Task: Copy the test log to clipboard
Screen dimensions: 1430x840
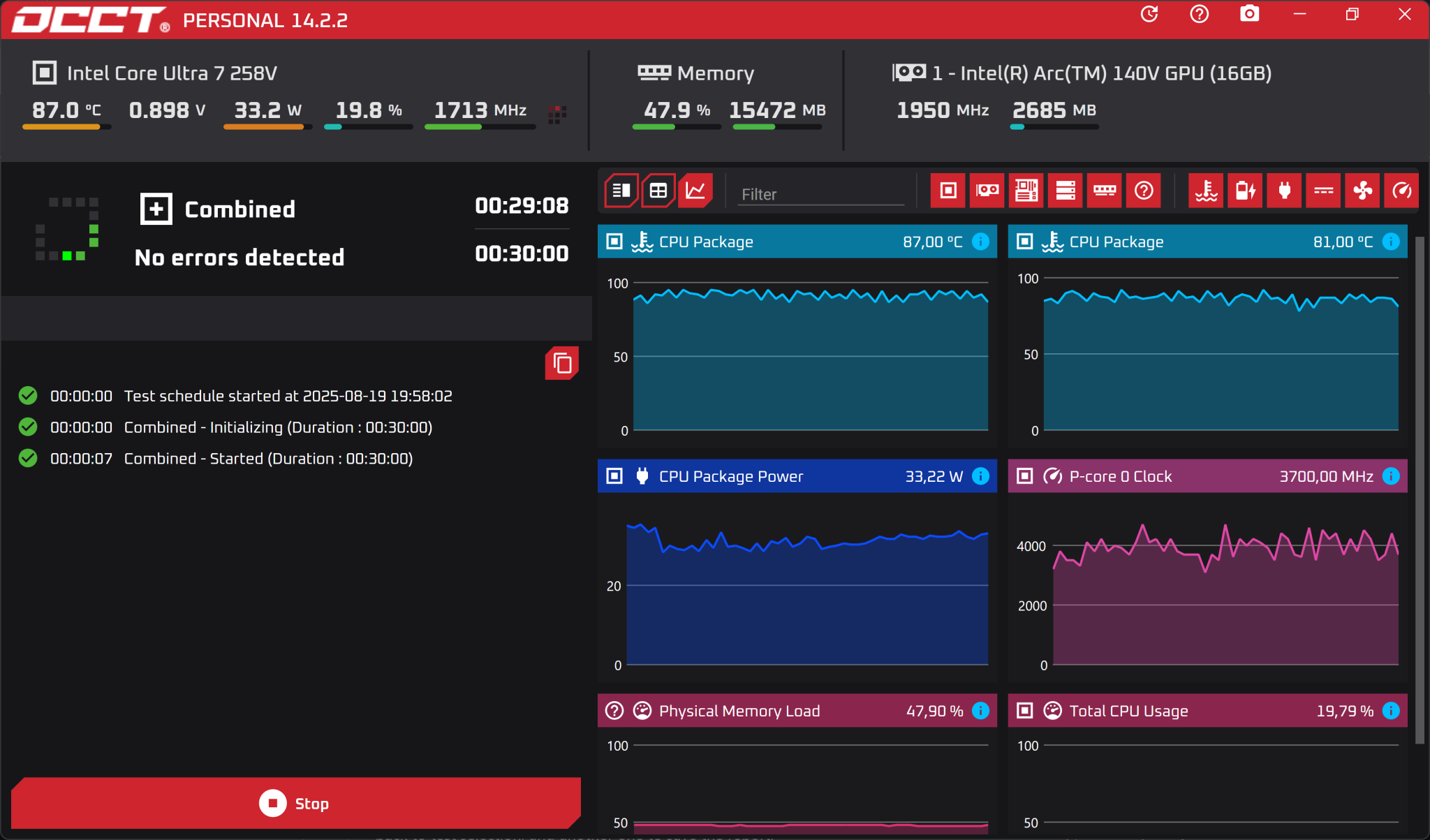Action: click(x=562, y=363)
